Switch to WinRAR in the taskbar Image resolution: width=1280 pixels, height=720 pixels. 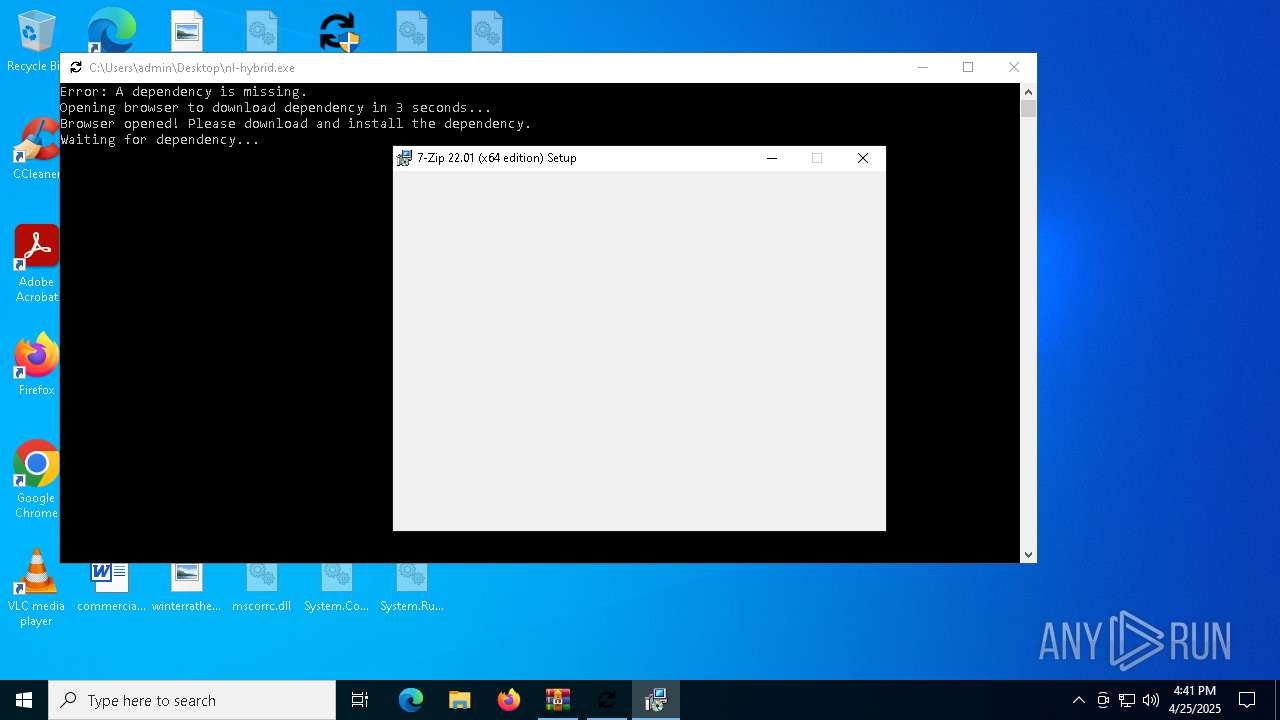pos(558,700)
